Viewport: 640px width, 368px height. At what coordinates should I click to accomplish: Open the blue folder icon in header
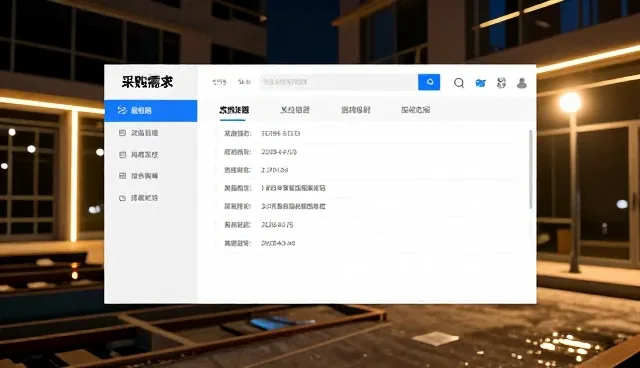[480, 83]
